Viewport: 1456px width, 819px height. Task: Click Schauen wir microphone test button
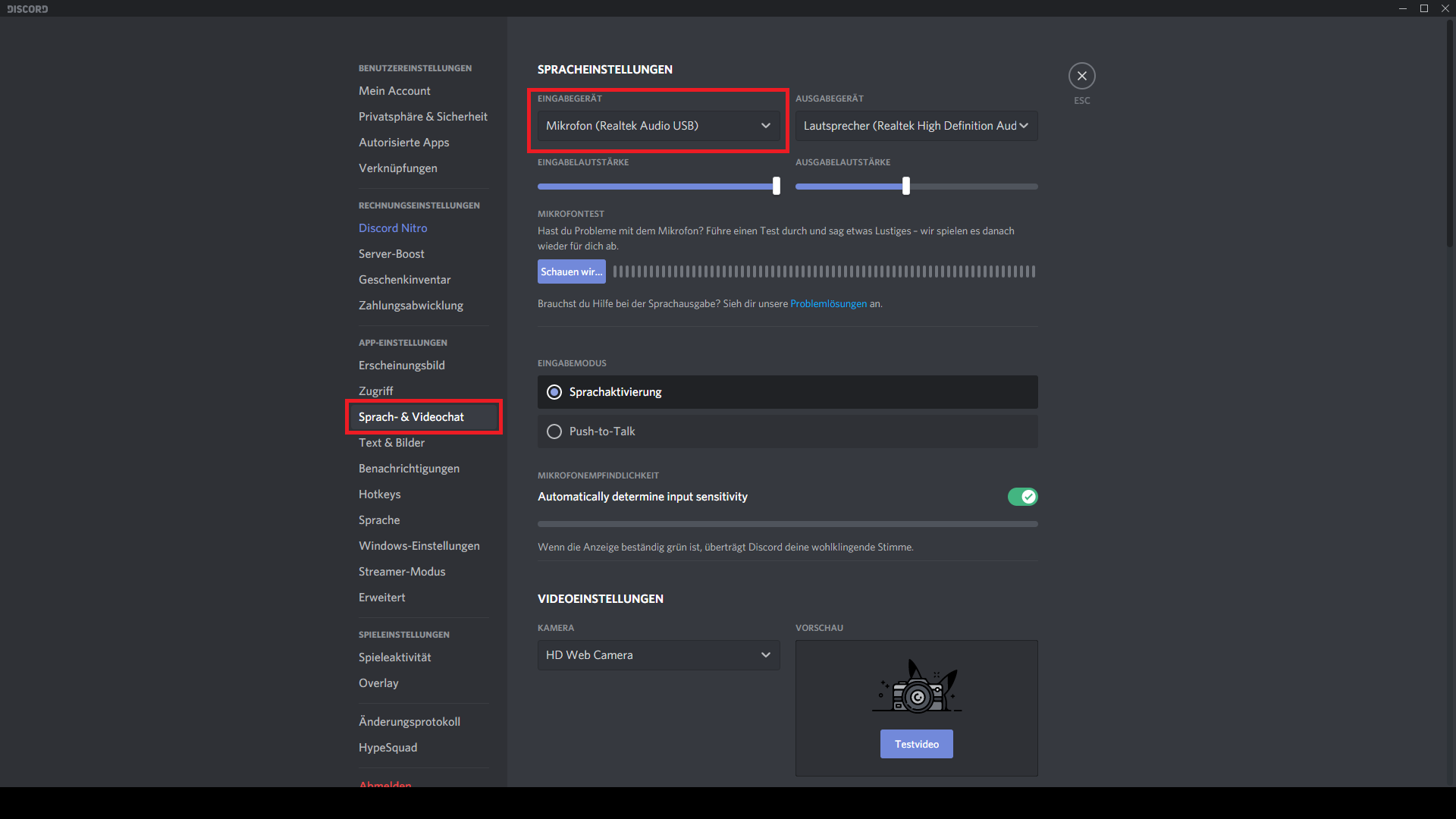pos(571,271)
